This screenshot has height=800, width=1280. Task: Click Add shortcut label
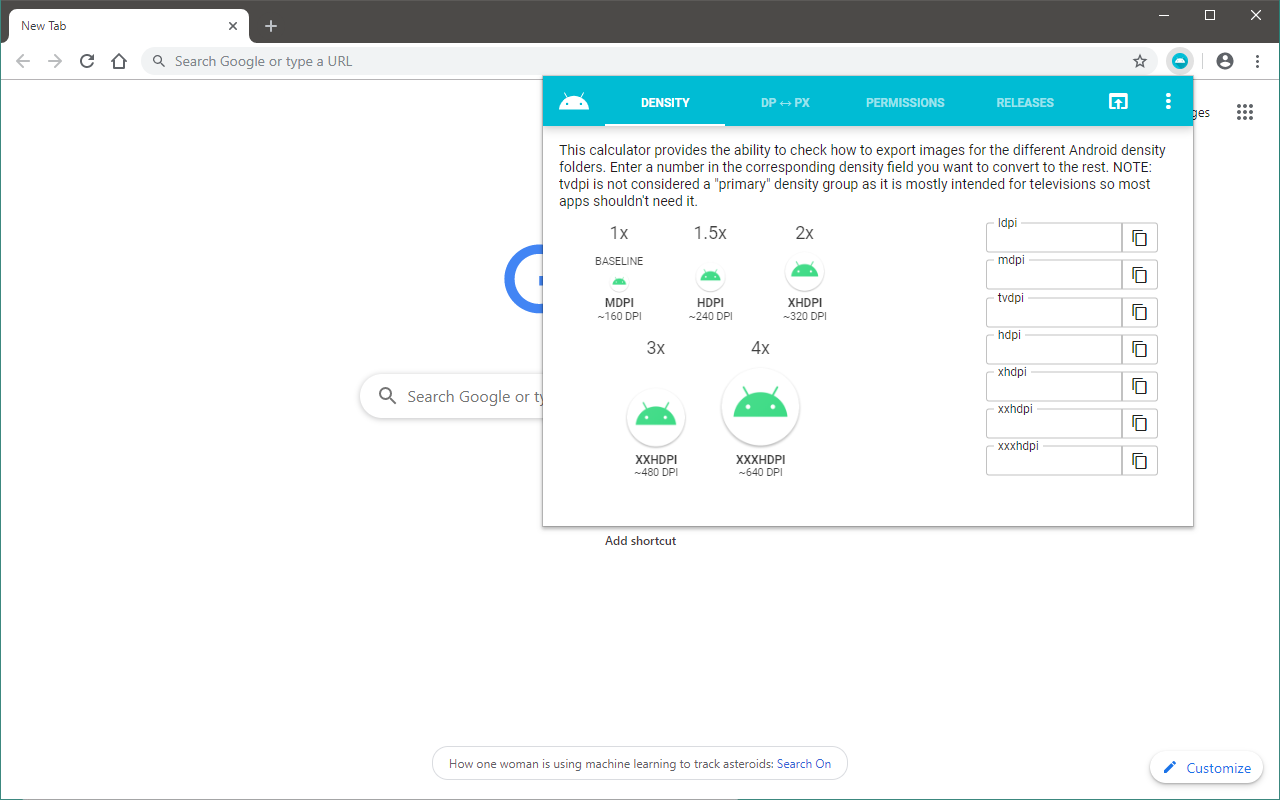click(x=641, y=541)
